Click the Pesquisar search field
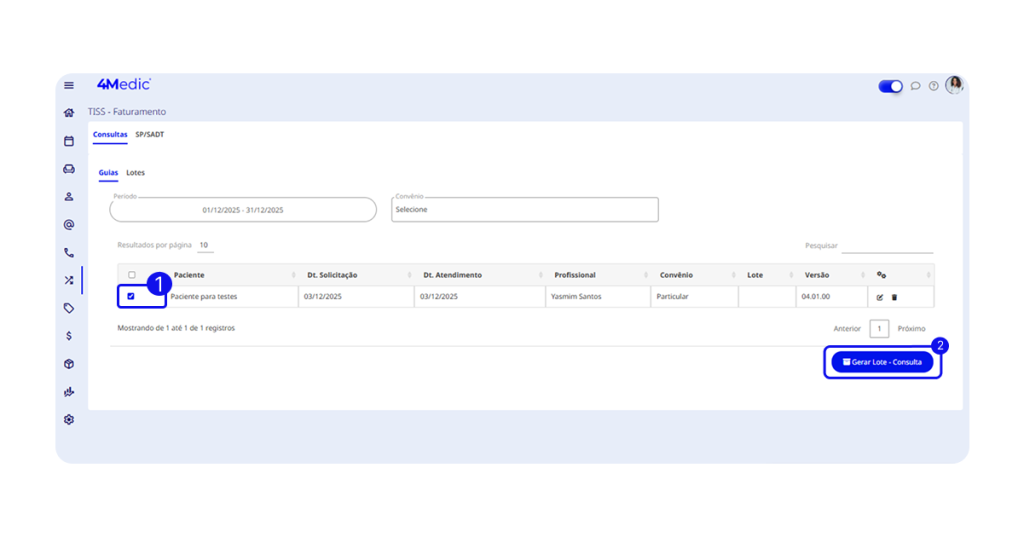This screenshot has width=1024, height=537. [887, 245]
